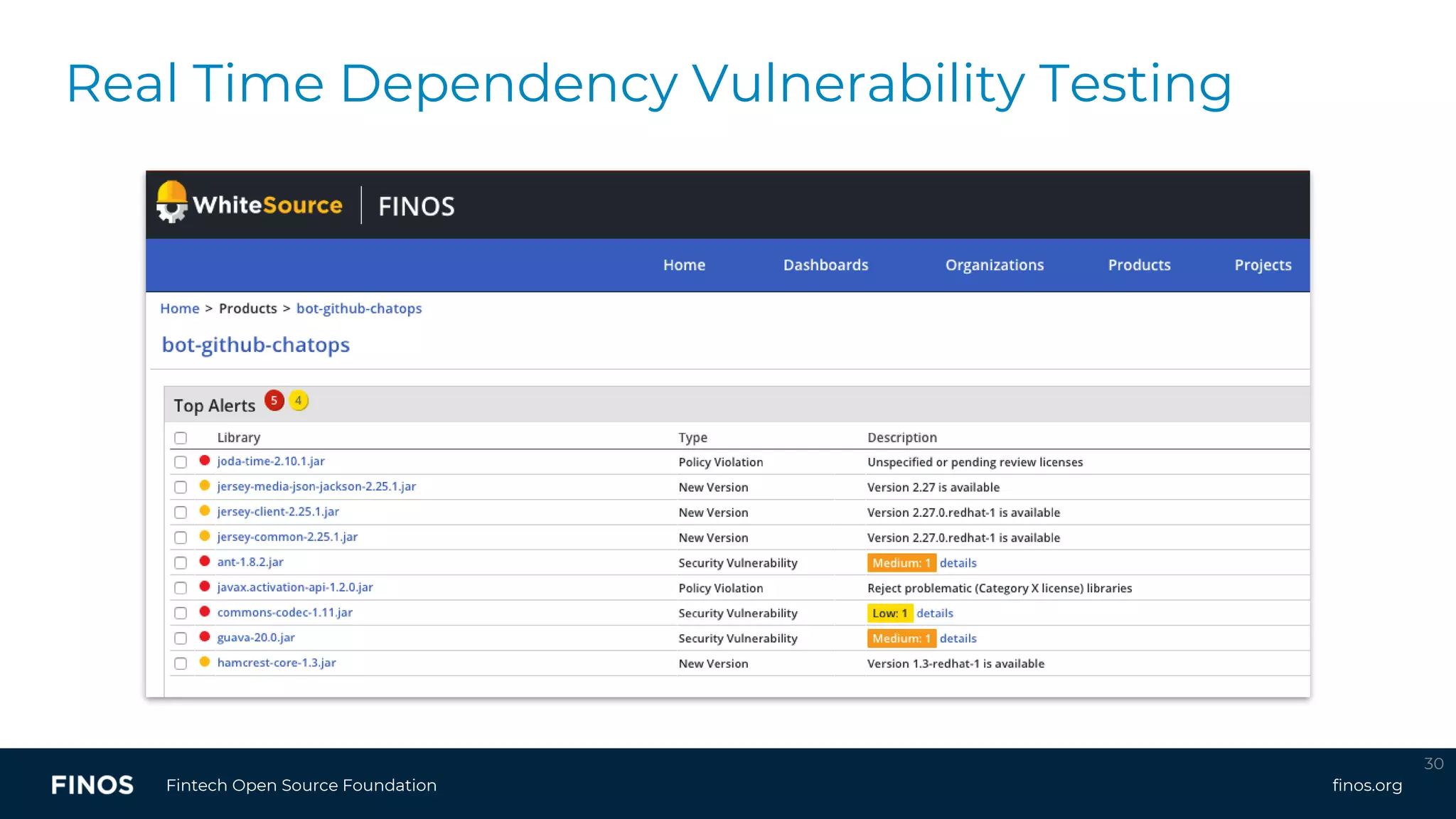
Task: Check the box for javax.activation-api-1.2.0.jar
Action: (181, 588)
